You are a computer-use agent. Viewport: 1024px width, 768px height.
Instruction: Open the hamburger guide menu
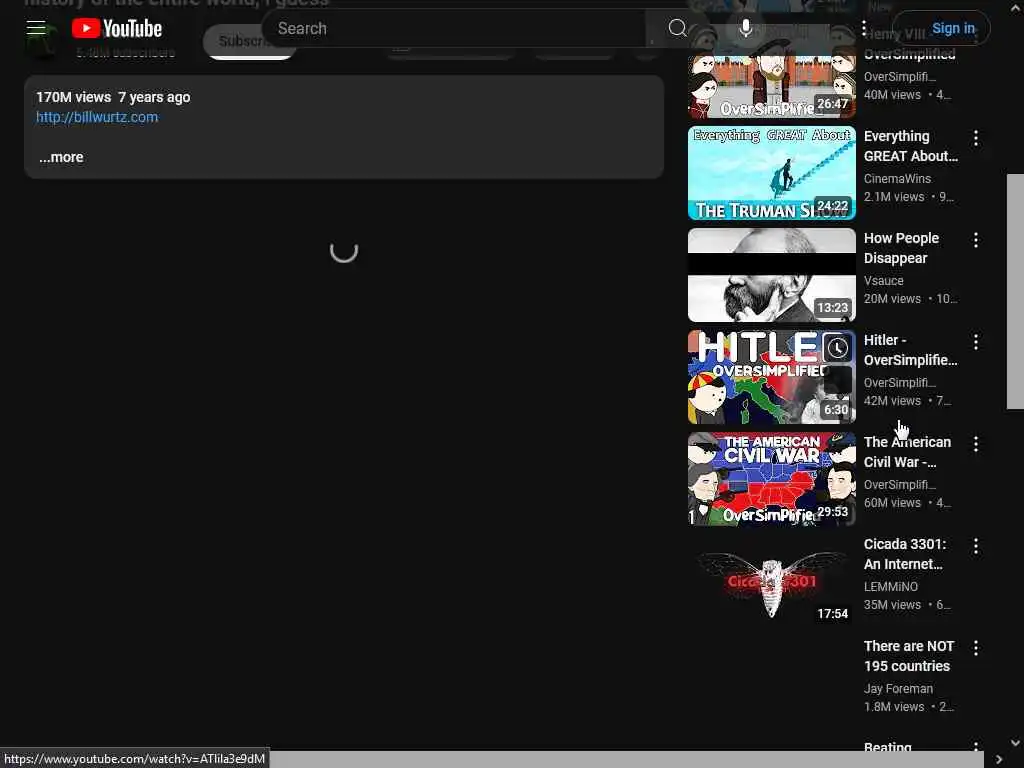coord(36,28)
